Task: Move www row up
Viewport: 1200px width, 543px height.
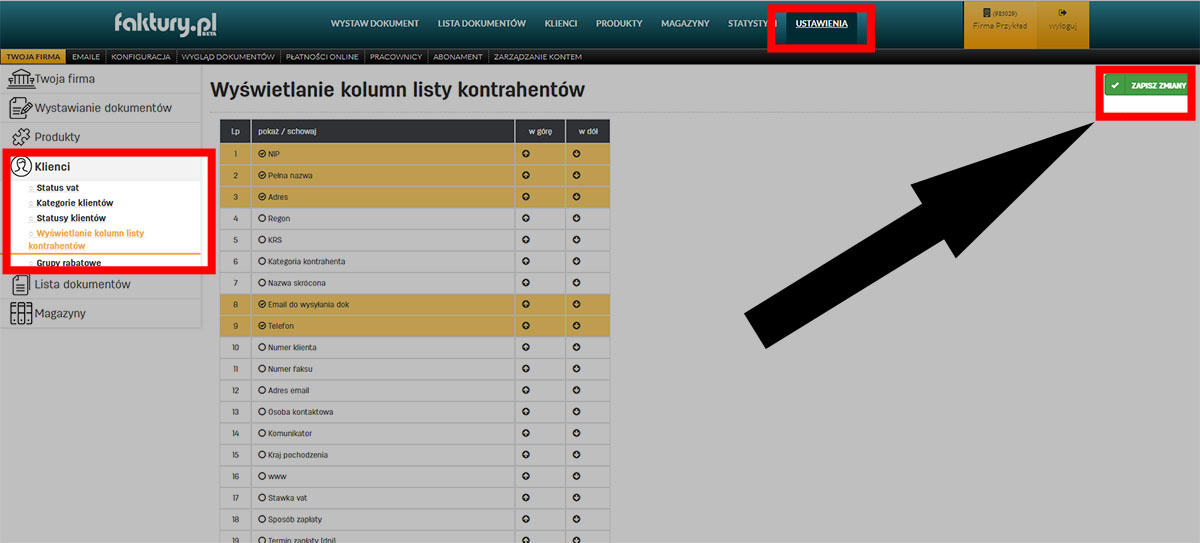Action: pyautogui.click(x=526, y=476)
